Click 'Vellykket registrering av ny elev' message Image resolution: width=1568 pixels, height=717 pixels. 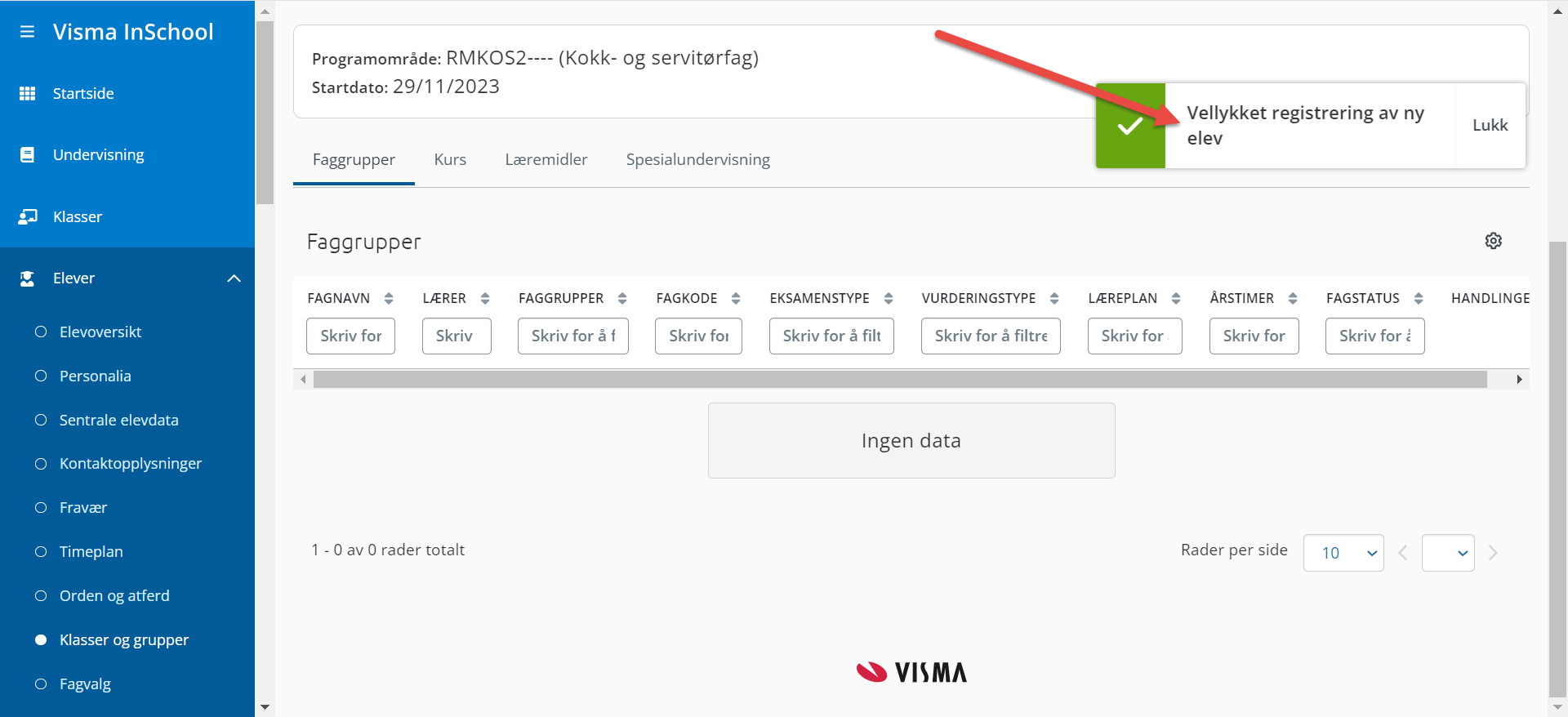(x=1305, y=126)
